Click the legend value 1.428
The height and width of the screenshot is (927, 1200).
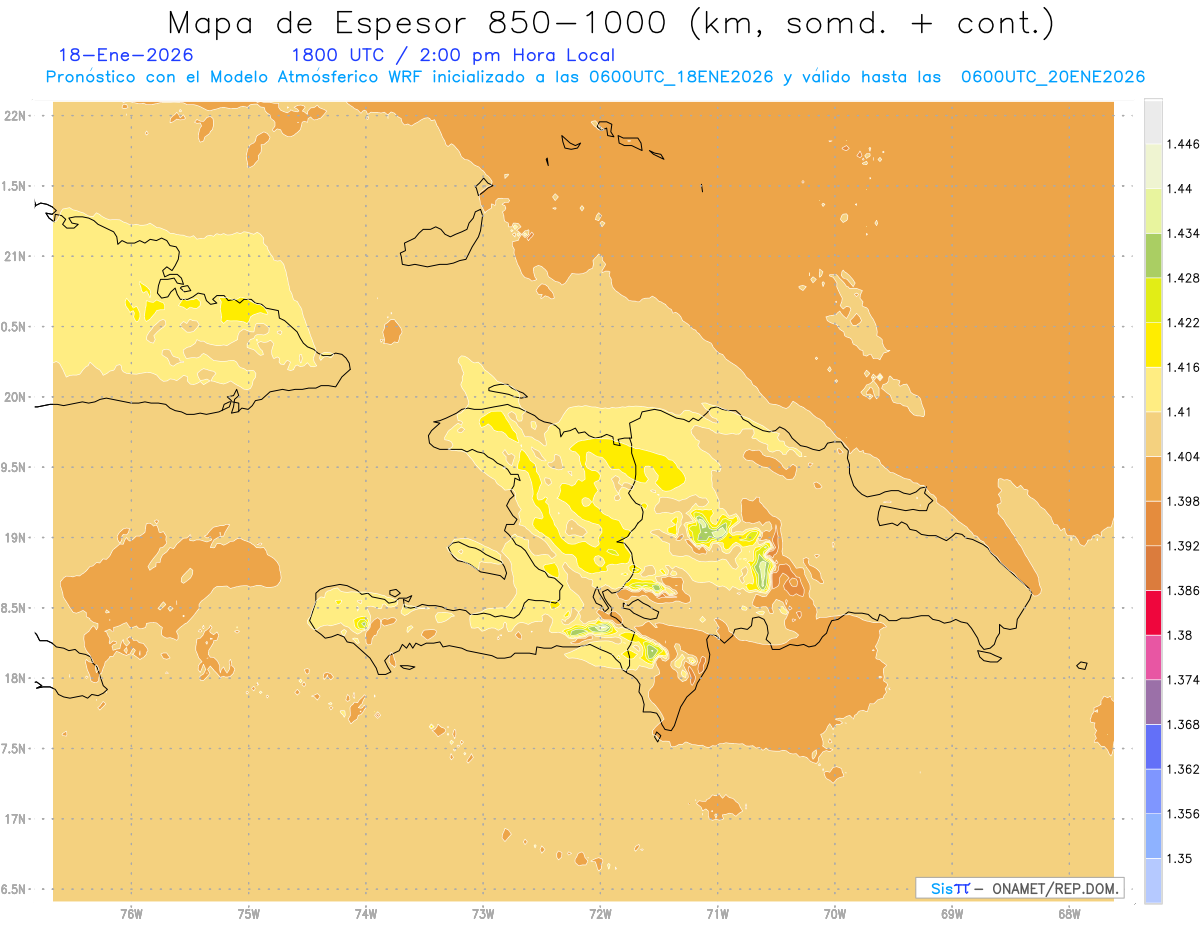coord(1182,278)
